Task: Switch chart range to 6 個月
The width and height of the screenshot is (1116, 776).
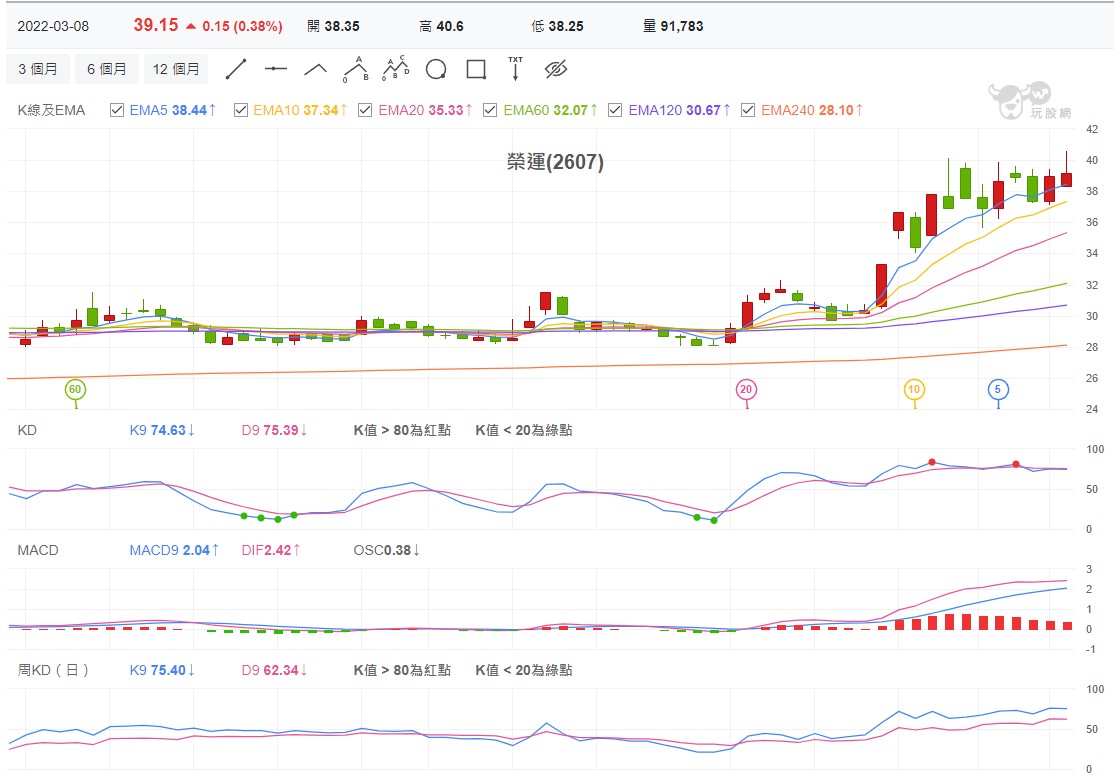Action: (x=107, y=69)
